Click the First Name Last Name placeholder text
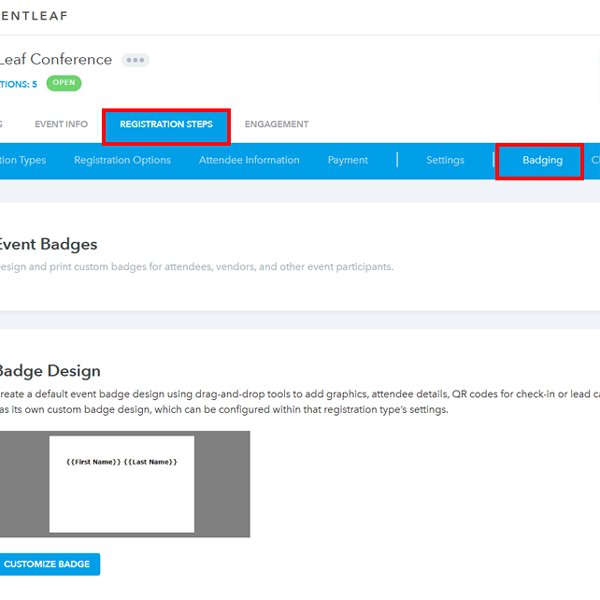Viewport: 600px width, 600px height. (x=122, y=462)
